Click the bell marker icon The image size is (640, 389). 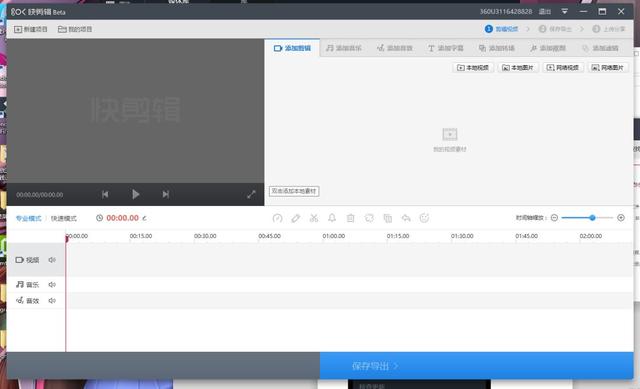[x=332, y=218]
